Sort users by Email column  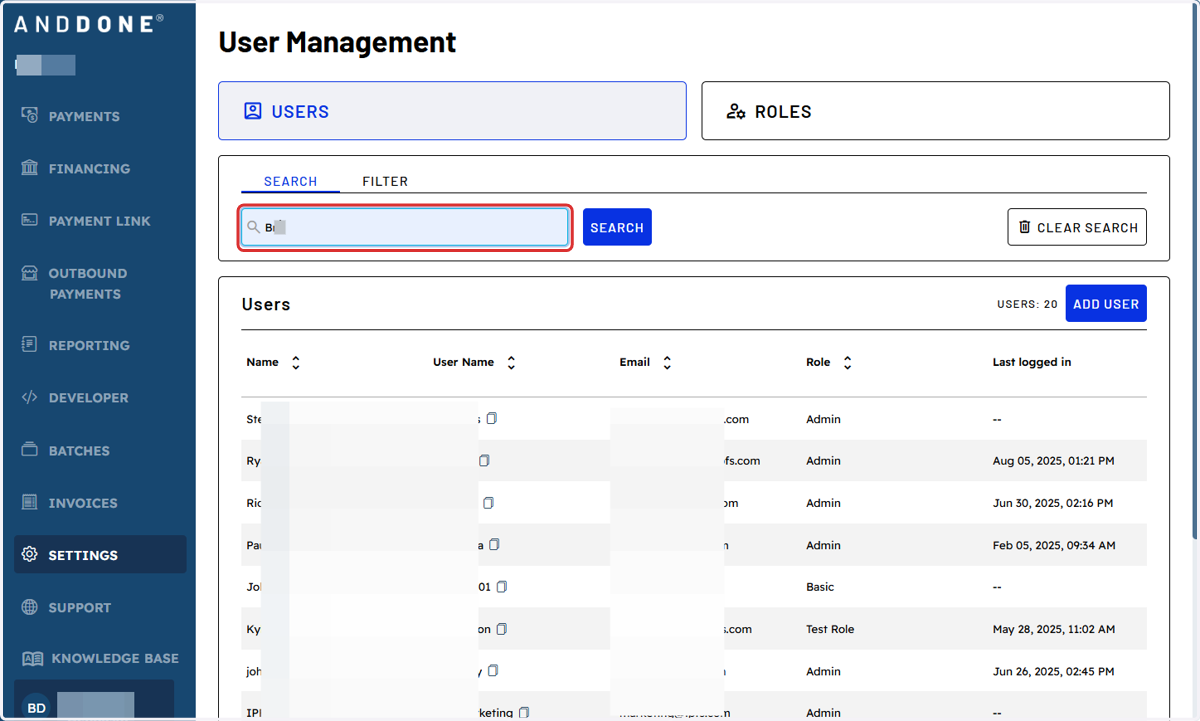pyautogui.click(x=667, y=363)
